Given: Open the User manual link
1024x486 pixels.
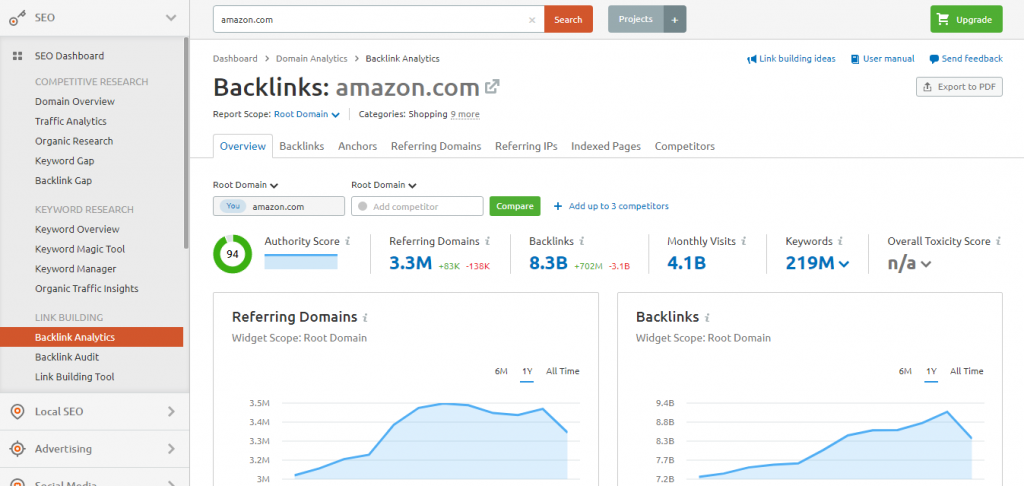Looking at the screenshot, I should click(x=882, y=59).
